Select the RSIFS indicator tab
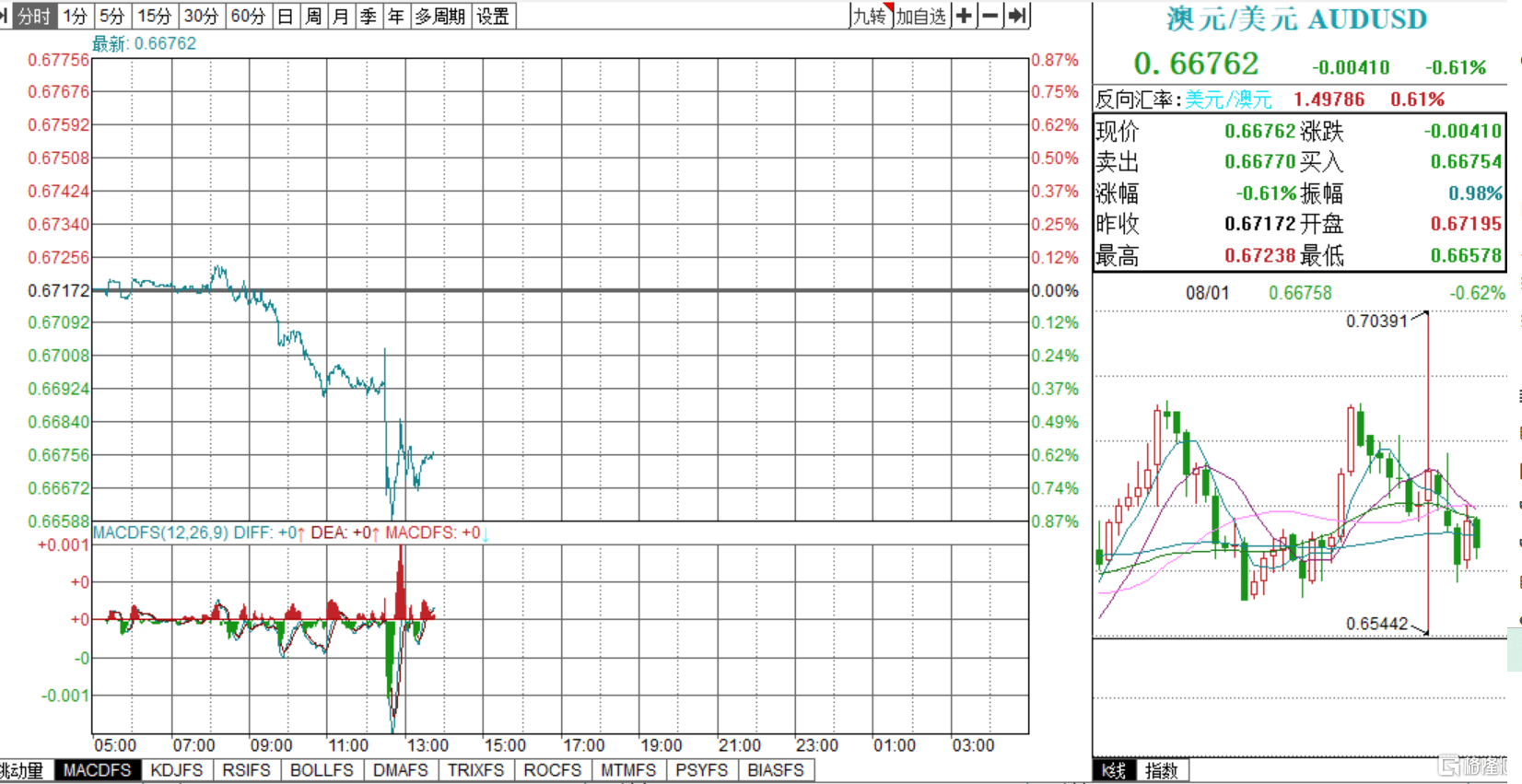1522x784 pixels. point(247,770)
